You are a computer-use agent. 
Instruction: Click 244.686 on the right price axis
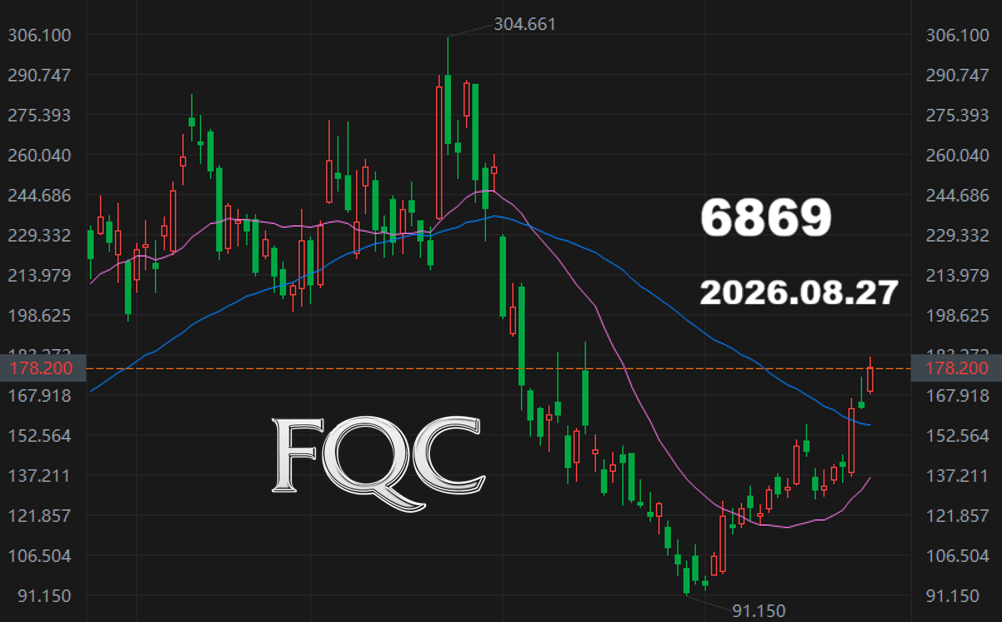point(957,196)
